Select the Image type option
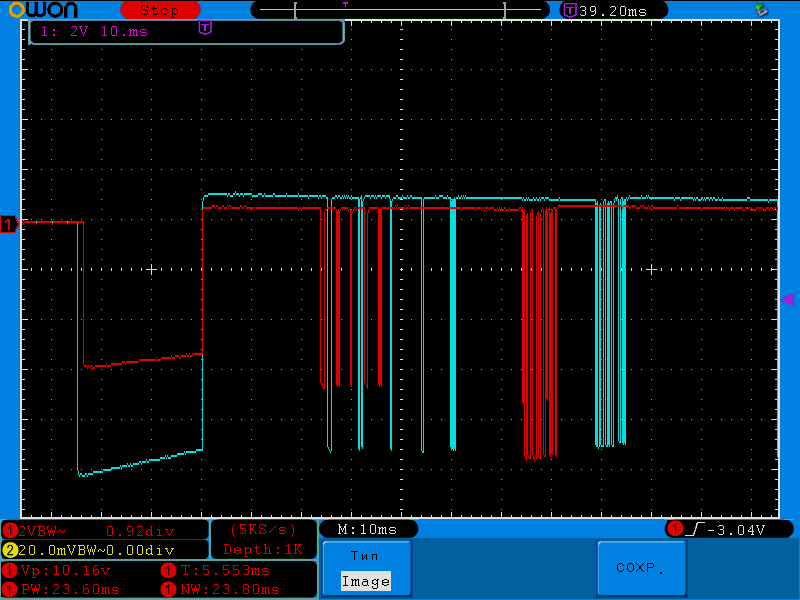This screenshot has height=600, width=800. 365,581
